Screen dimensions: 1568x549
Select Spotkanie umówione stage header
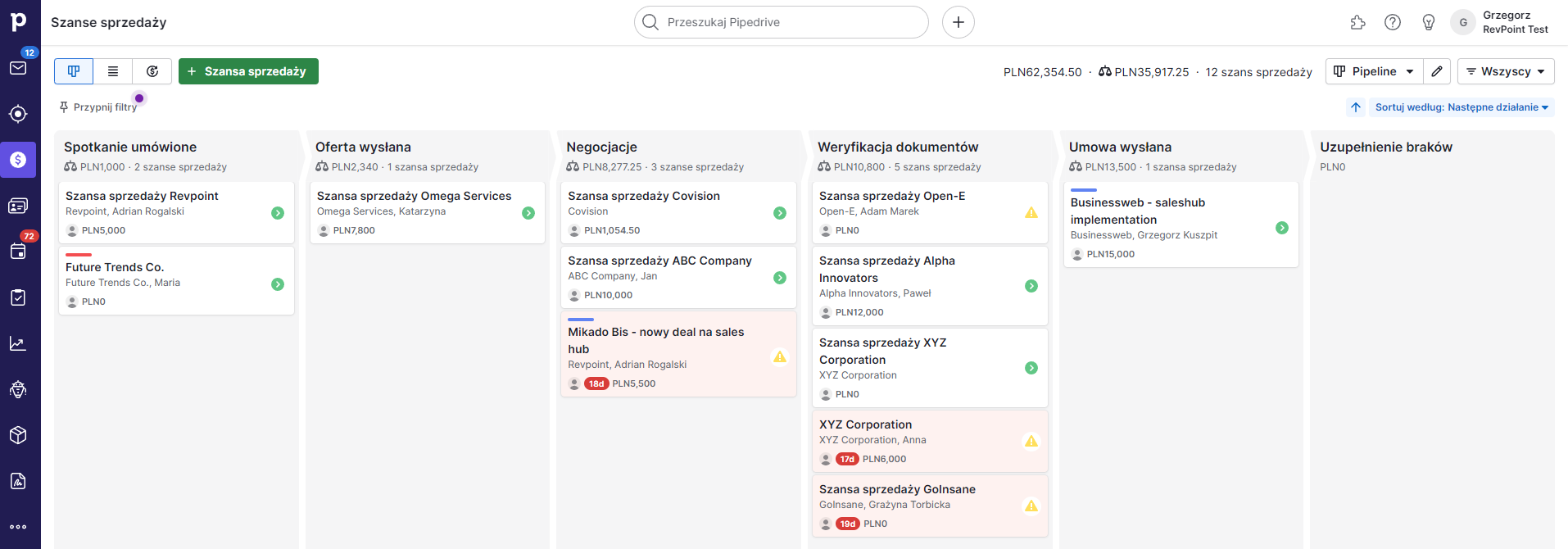coord(130,147)
